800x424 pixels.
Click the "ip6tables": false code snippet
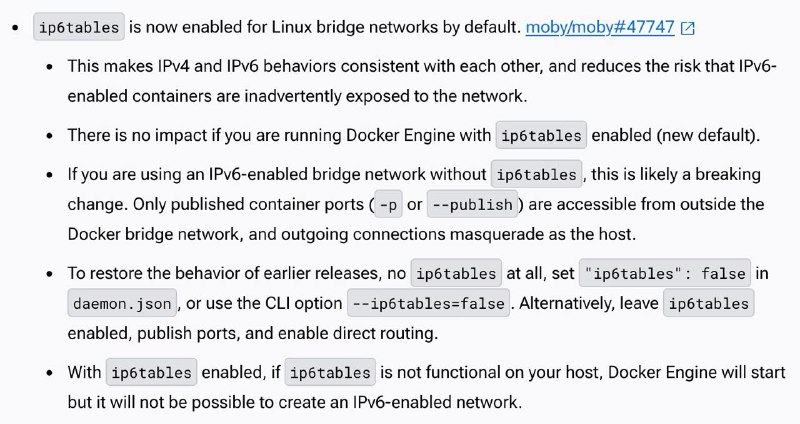point(665,274)
